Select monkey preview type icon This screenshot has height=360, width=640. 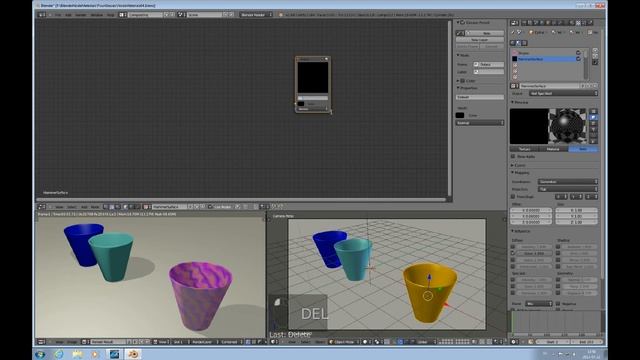pyautogui.click(x=593, y=130)
